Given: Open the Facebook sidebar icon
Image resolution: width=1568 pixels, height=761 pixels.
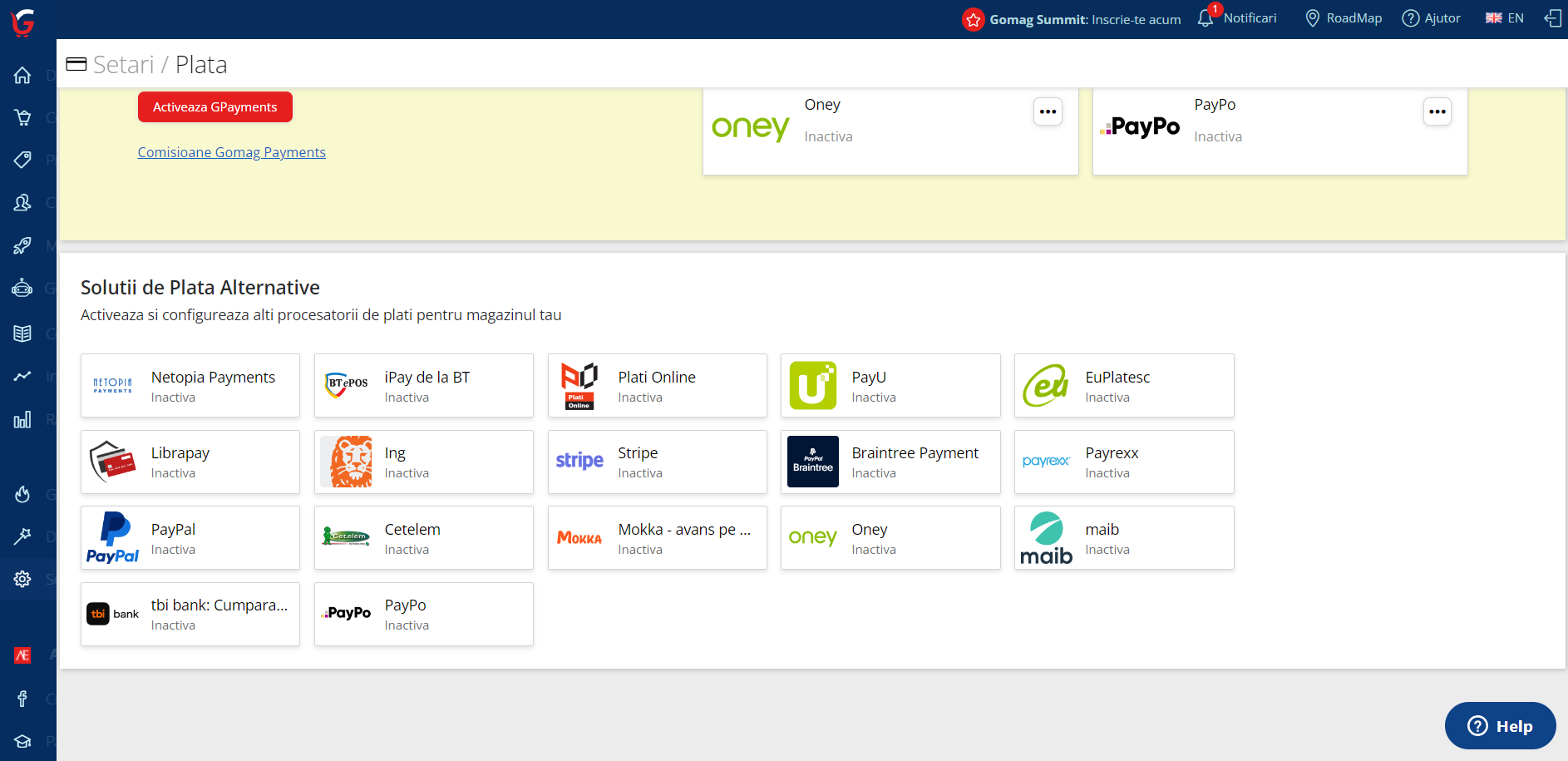Looking at the screenshot, I should pyautogui.click(x=22, y=699).
